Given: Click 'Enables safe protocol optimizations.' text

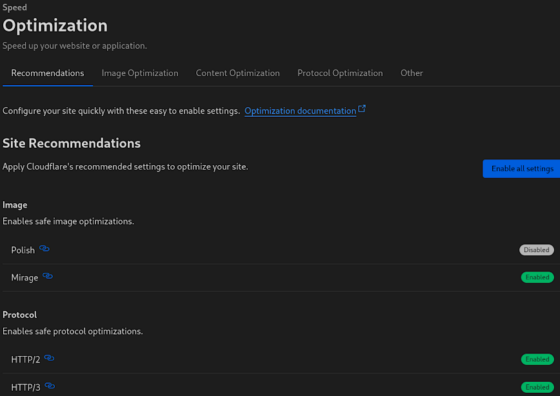Looking at the screenshot, I should [x=72, y=331].
